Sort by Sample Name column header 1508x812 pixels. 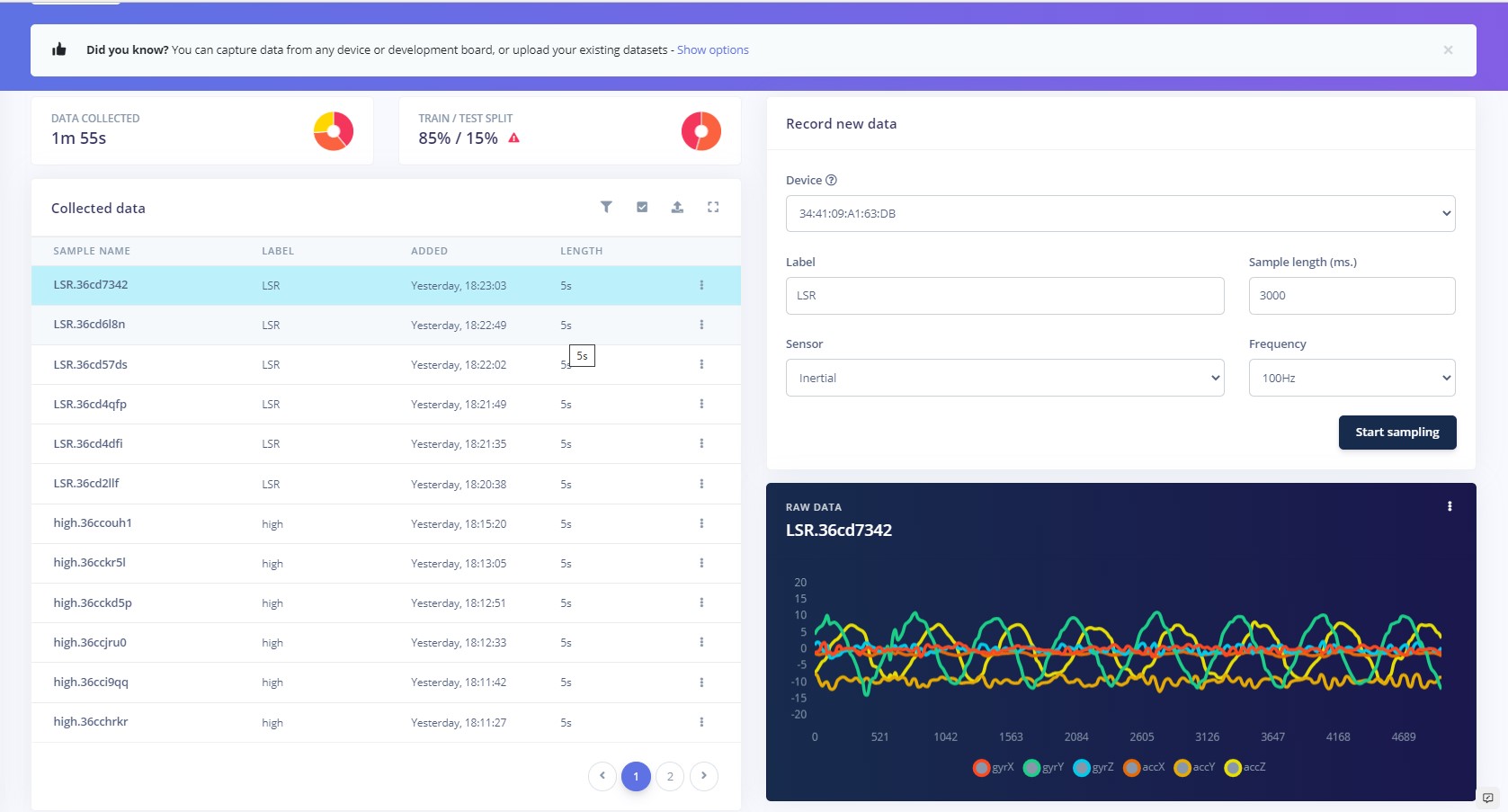click(92, 251)
